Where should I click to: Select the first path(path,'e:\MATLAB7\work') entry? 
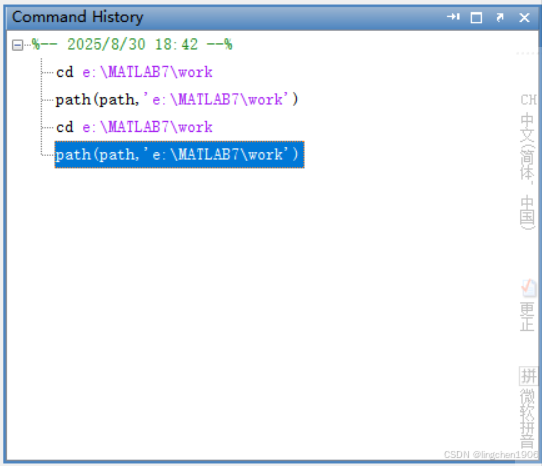(x=177, y=100)
